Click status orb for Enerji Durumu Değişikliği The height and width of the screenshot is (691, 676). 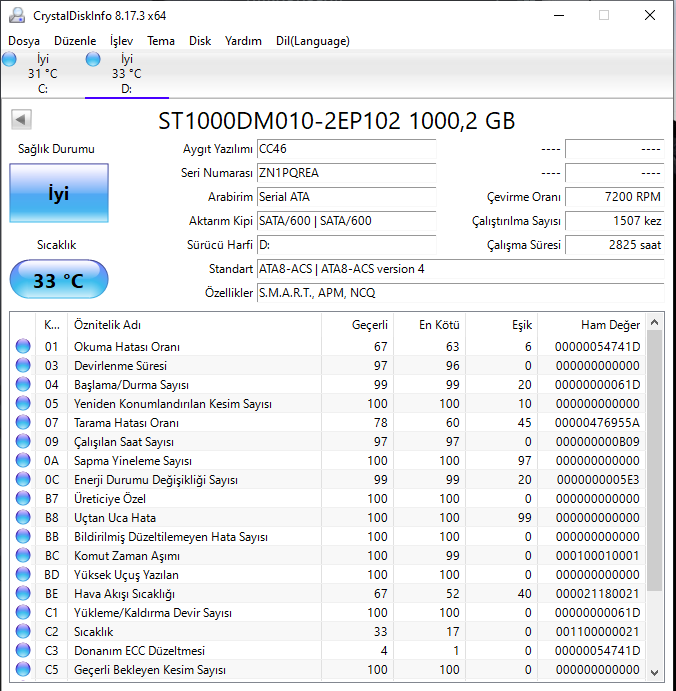pos(23,479)
